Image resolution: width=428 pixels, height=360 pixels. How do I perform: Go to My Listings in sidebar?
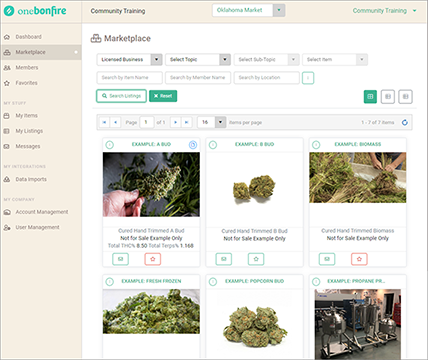29,131
